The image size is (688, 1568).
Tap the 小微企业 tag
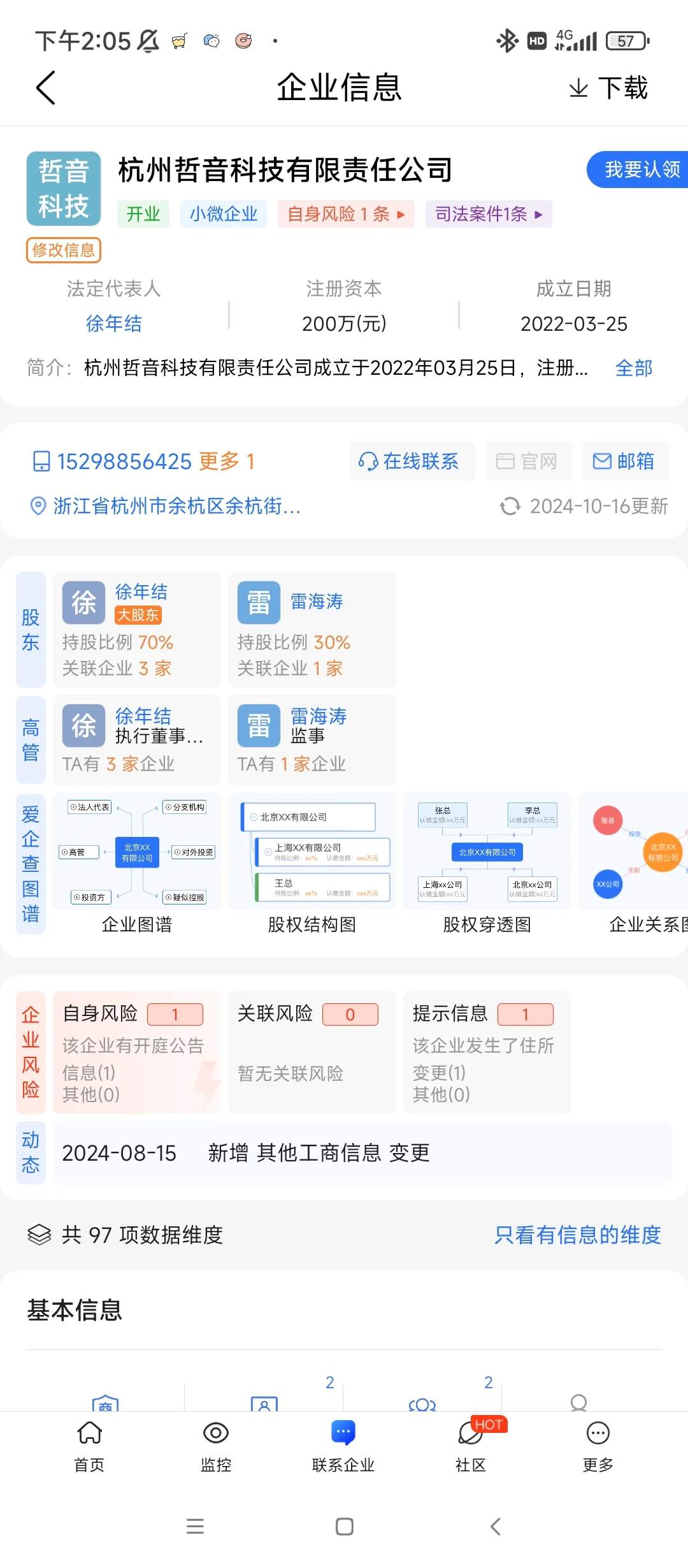224,214
